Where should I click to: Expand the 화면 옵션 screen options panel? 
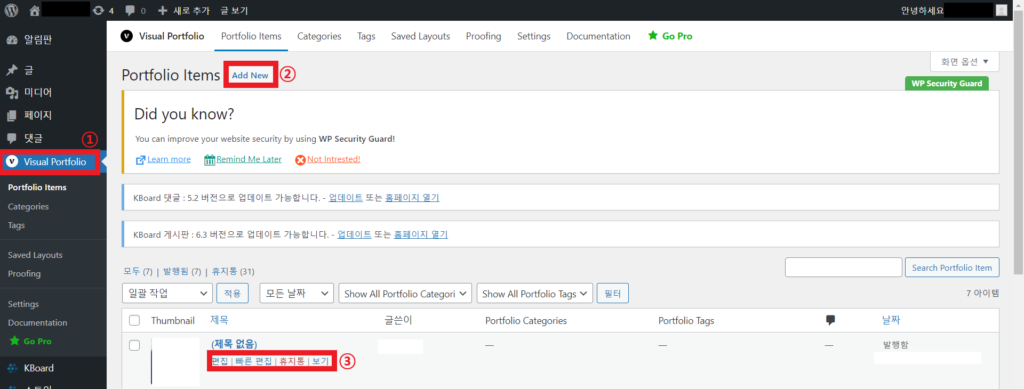click(x=965, y=62)
